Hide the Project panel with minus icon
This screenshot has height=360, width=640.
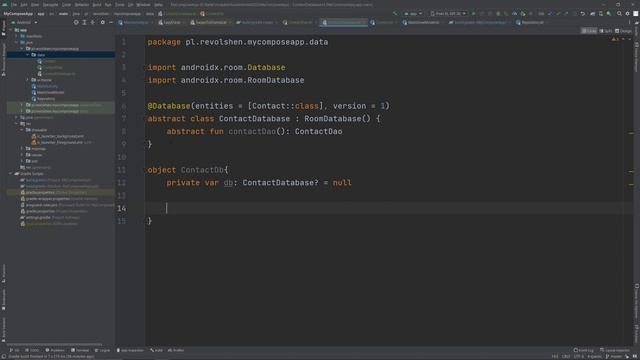111,22
